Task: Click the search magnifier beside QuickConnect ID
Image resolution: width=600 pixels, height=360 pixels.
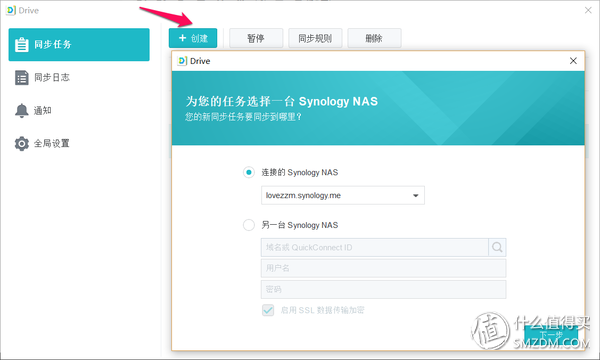Action: 497,248
